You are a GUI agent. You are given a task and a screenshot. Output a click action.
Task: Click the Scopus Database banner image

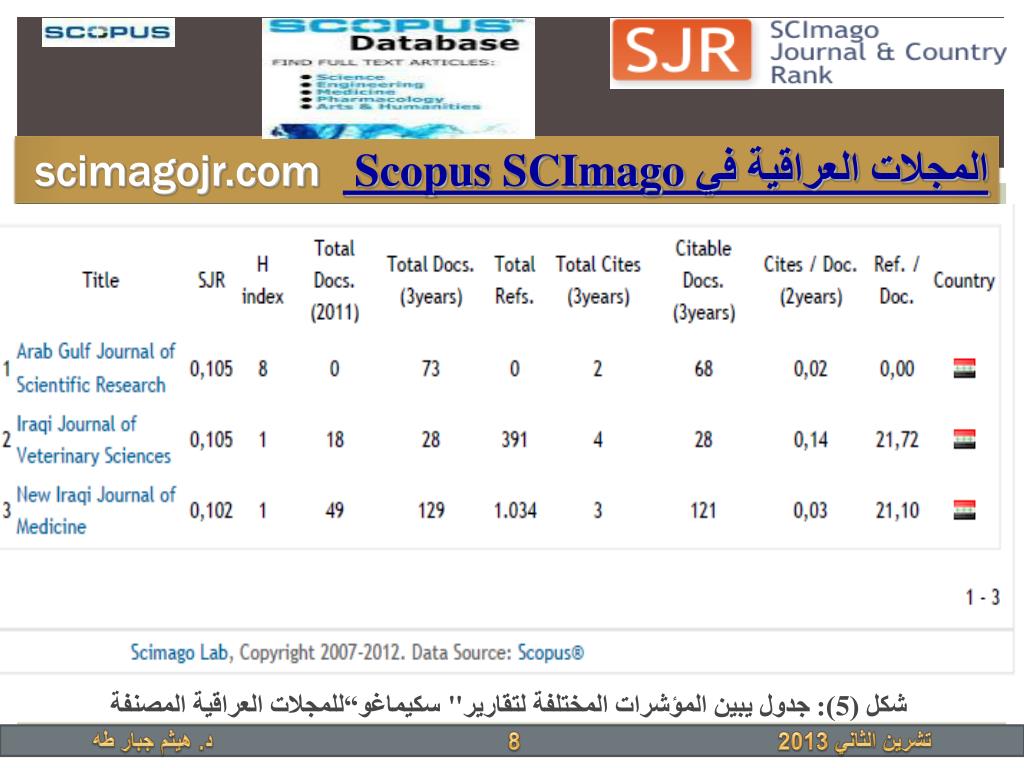point(398,78)
